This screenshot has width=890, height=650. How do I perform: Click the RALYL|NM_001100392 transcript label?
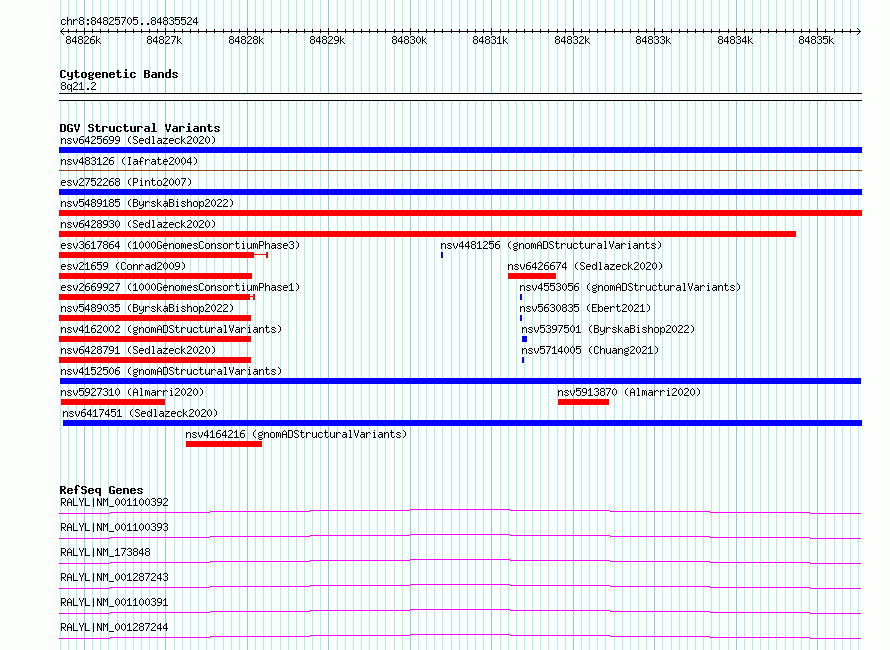114,502
